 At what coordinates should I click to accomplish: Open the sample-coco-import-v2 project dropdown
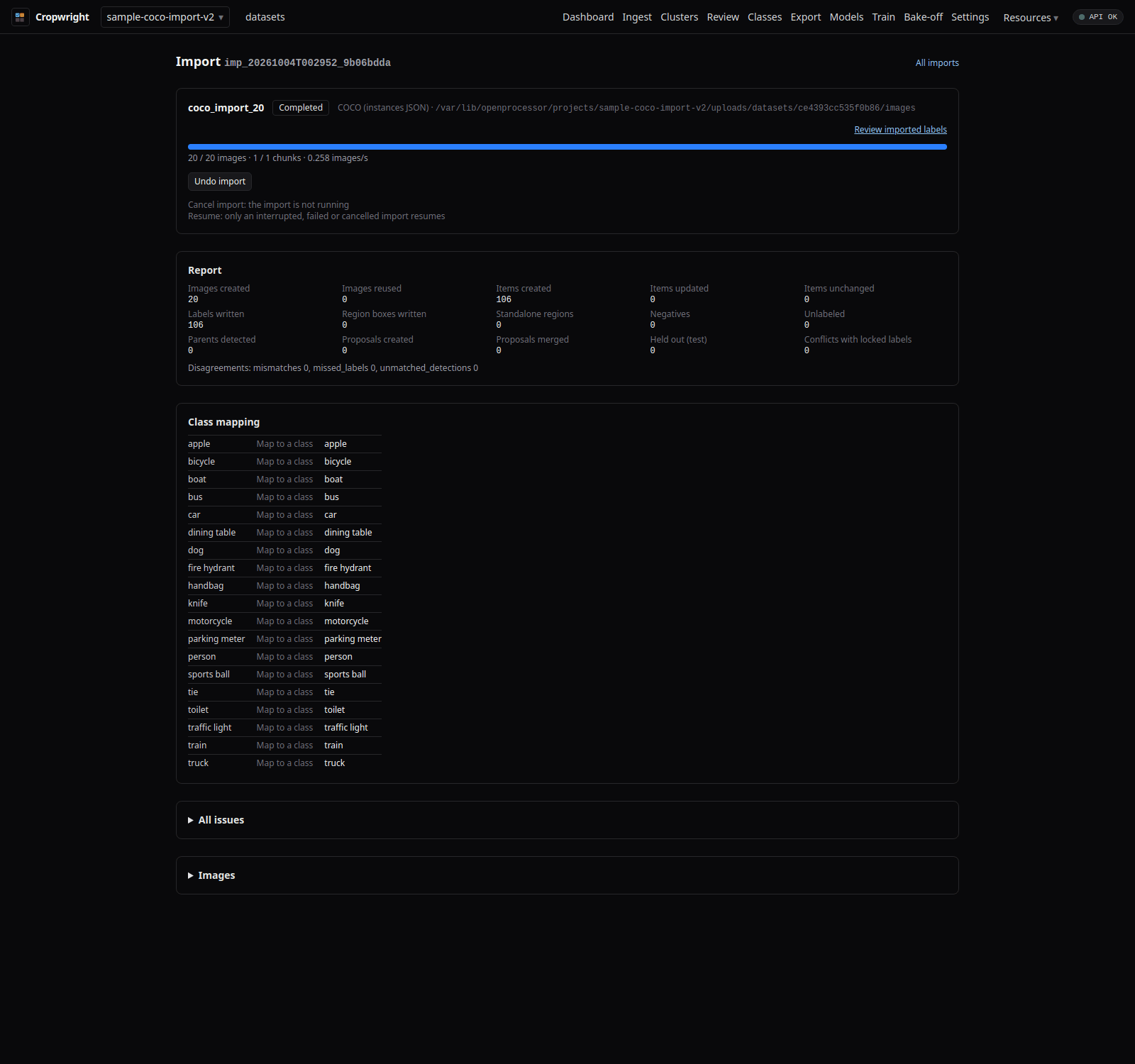165,17
